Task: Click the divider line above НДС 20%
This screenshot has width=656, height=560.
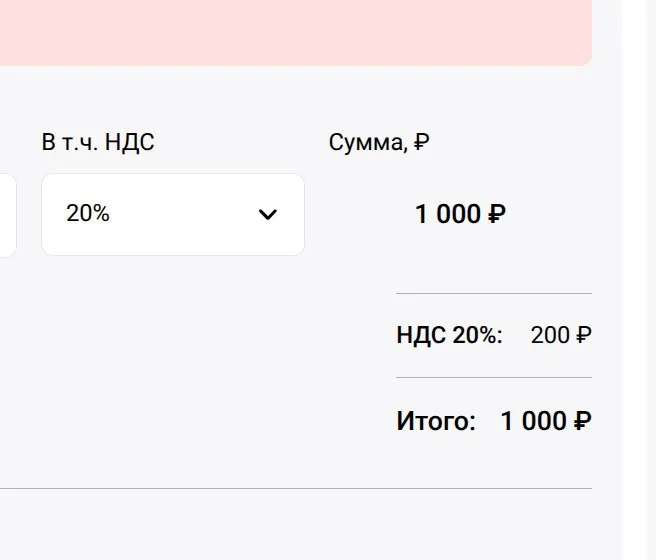Action: click(494, 293)
